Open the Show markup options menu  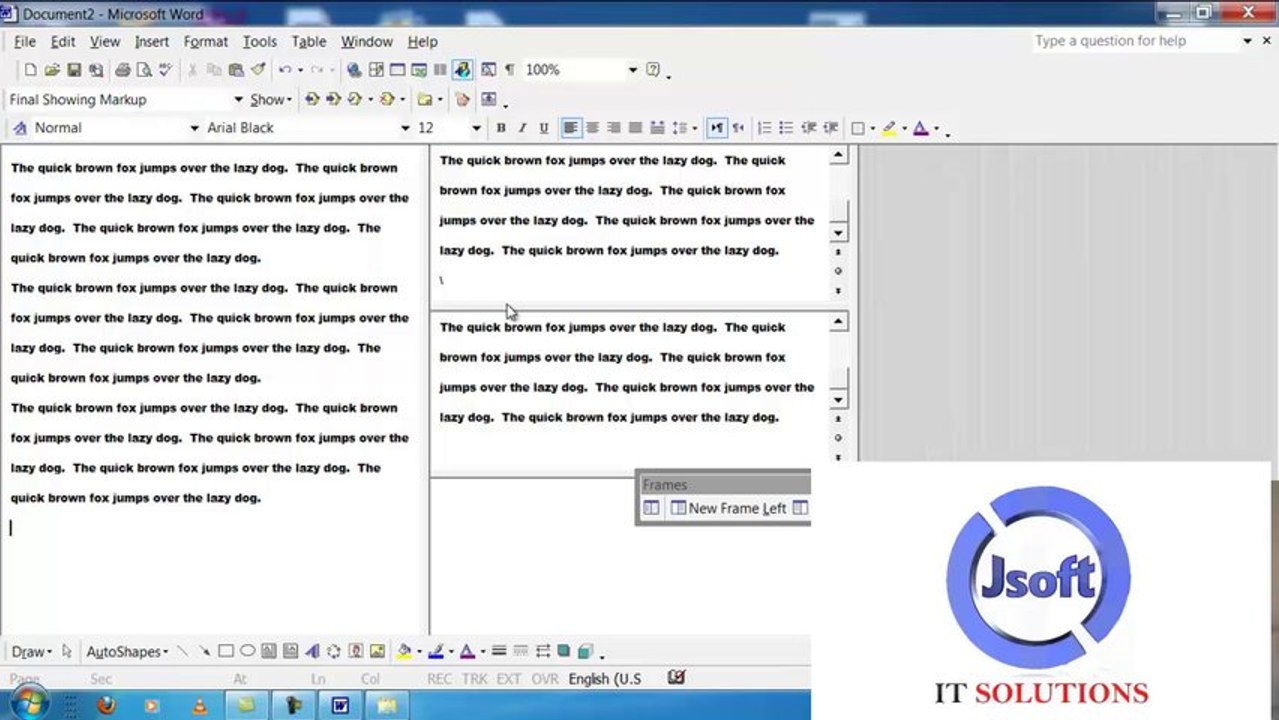click(x=270, y=100)
